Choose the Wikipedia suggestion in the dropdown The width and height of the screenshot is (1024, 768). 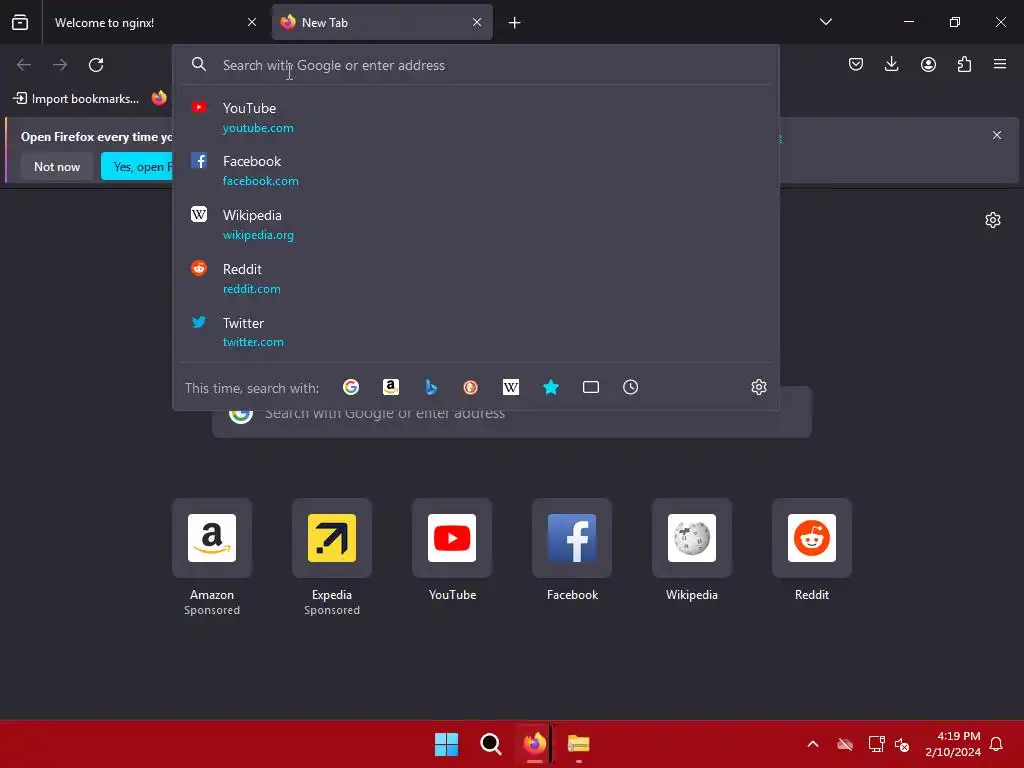point(476,225)
